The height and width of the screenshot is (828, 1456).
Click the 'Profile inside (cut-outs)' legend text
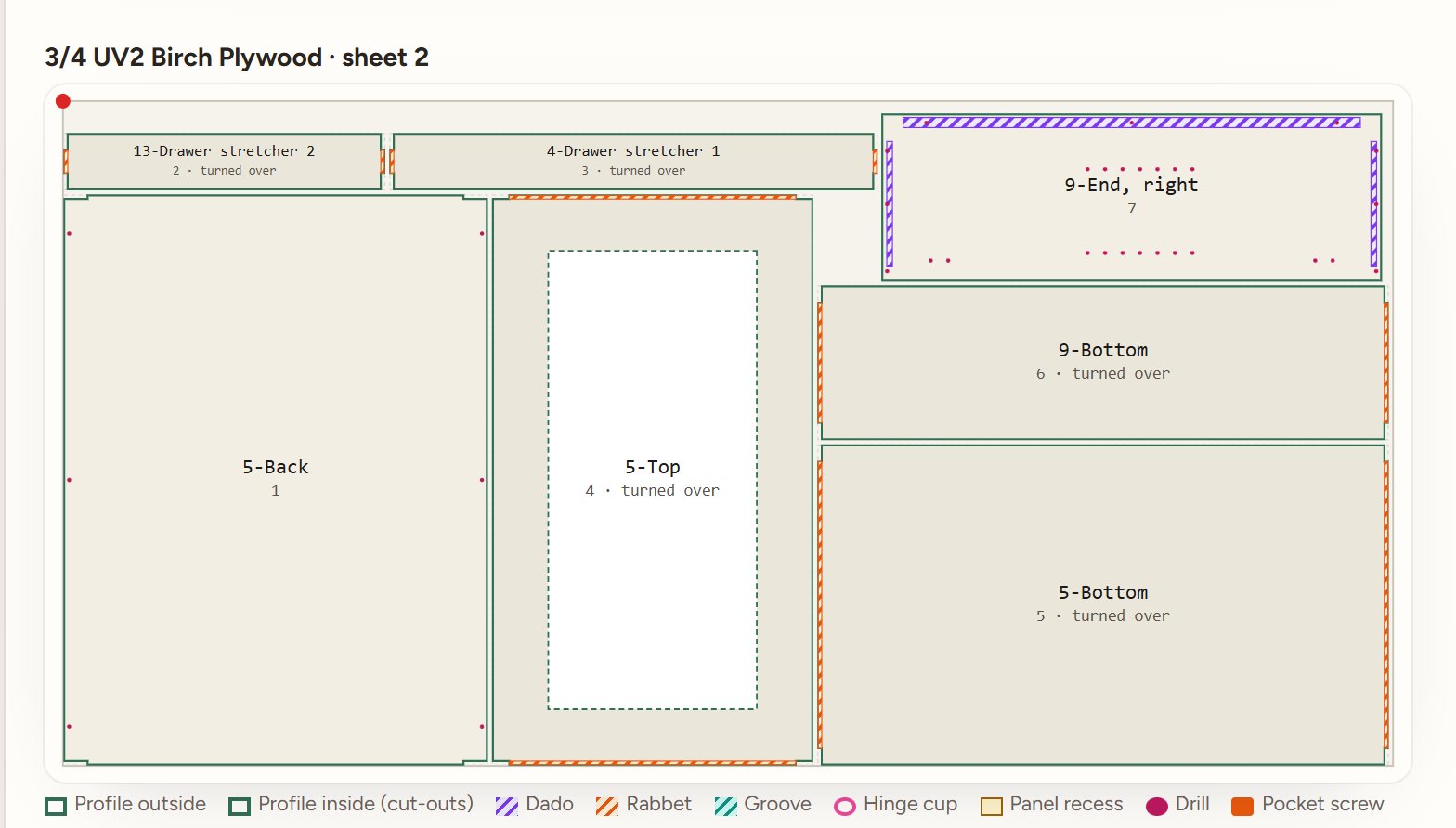[366, 804]
